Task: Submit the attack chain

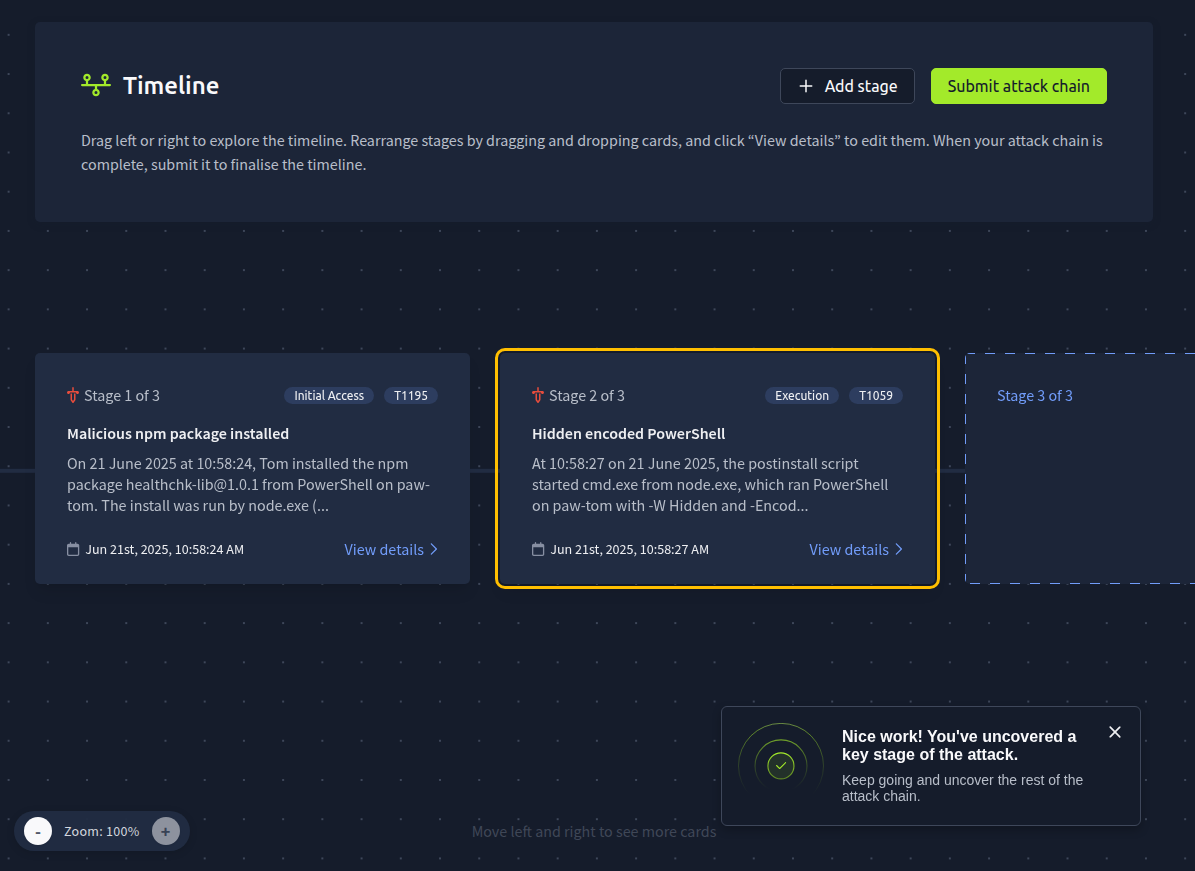Action: (x=1018, y=86)
